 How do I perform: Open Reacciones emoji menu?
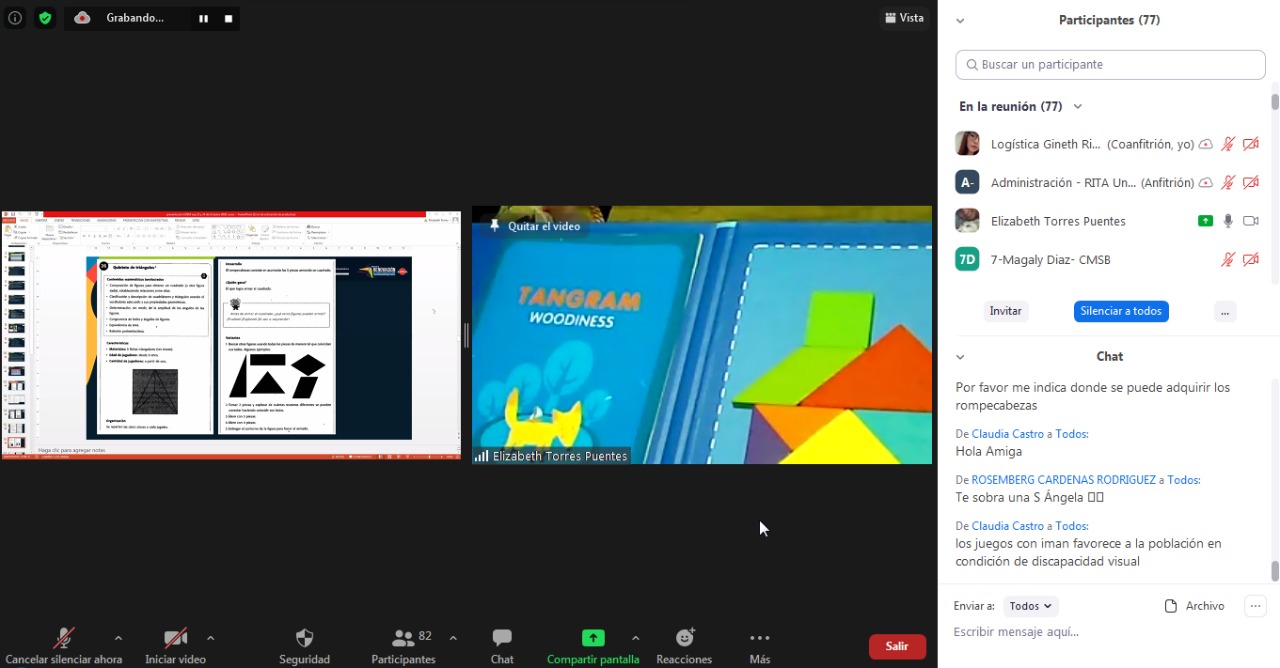(x=684, y=638)
